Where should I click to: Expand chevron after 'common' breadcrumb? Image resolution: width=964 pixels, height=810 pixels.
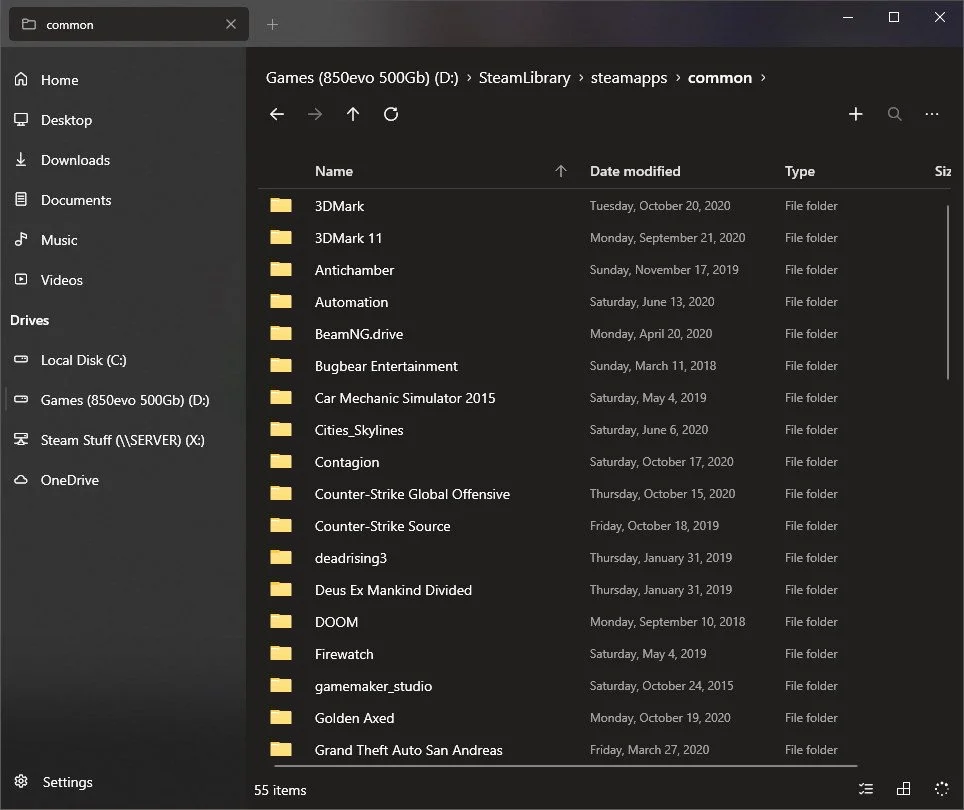point(763,77)
